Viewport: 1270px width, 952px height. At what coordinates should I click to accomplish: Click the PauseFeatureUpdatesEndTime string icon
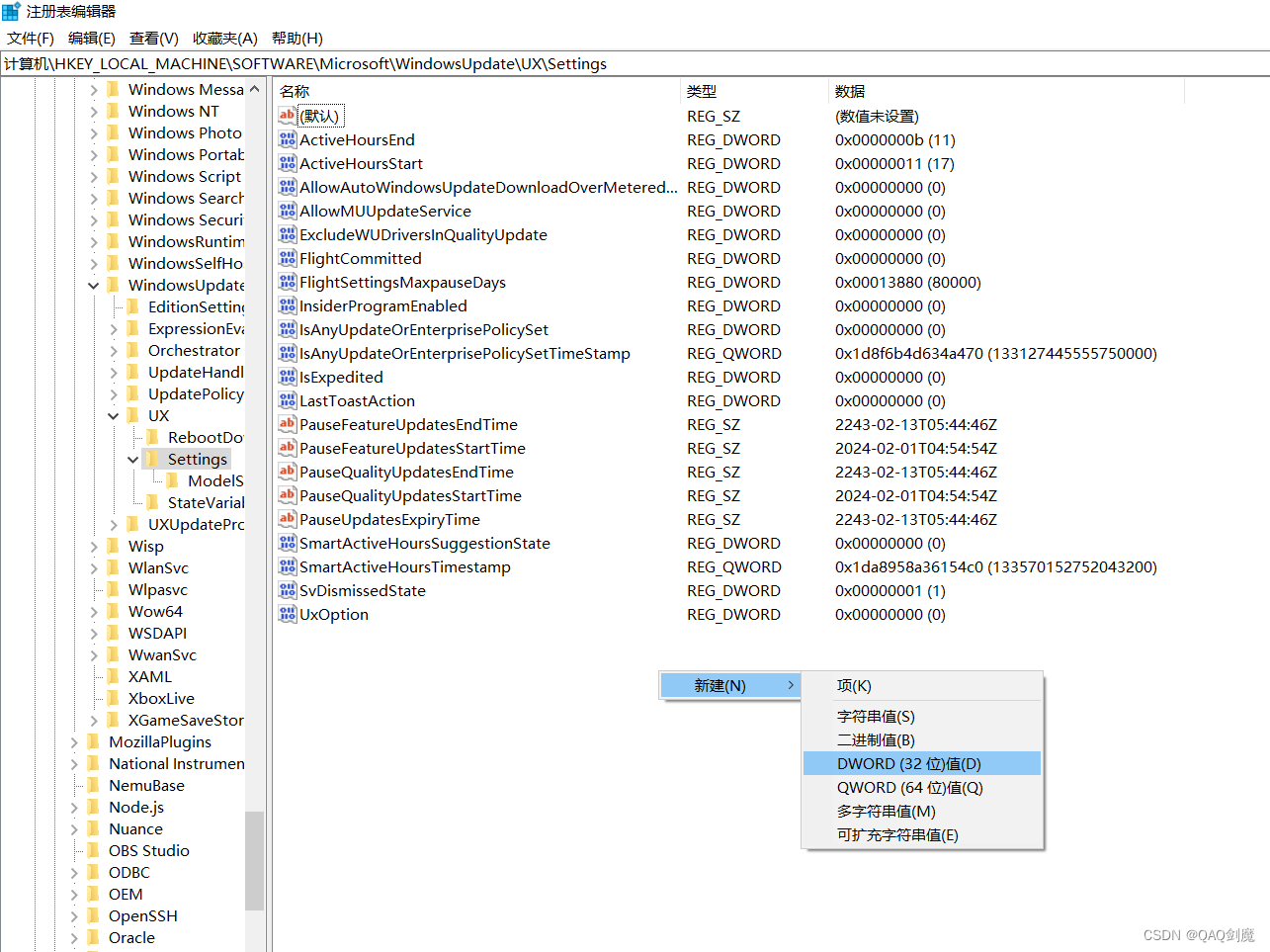pos(288,424)
